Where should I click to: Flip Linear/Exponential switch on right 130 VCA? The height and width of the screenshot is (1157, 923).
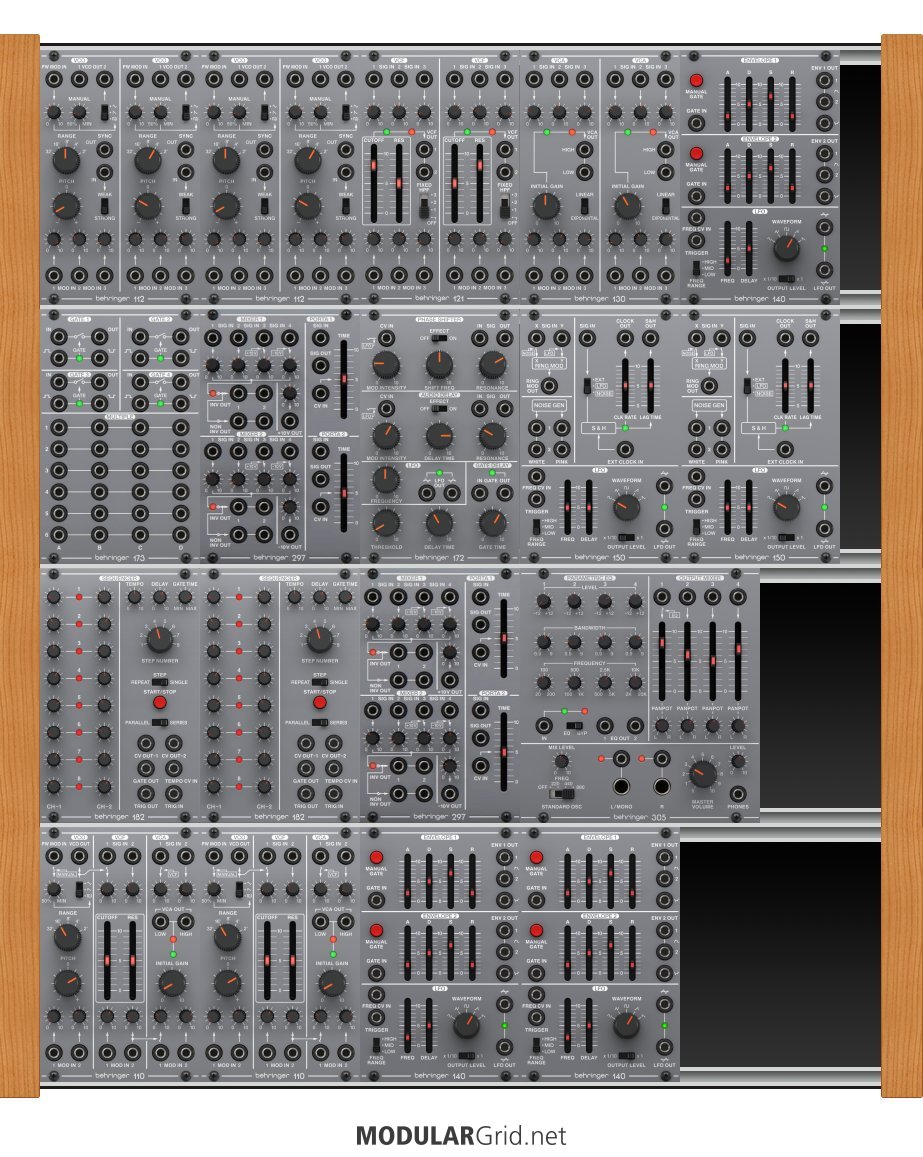(666, 206)
